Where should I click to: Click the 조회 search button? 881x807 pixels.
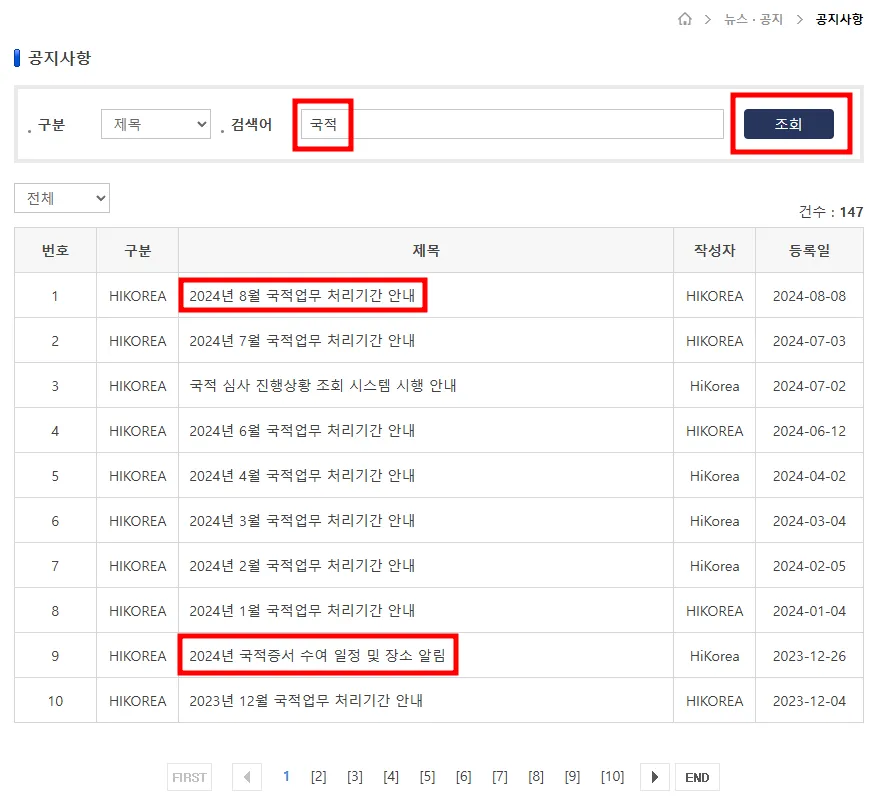(x=788, y=124)
